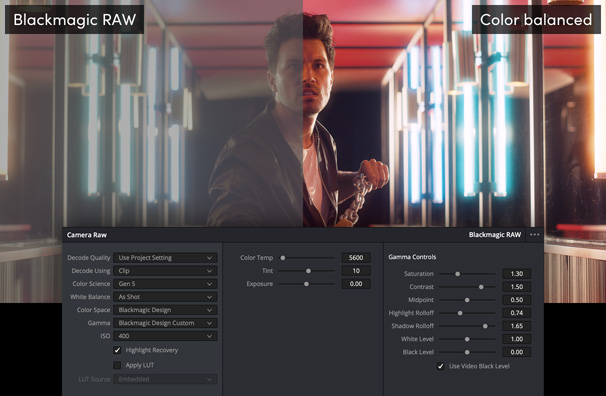Click the Exposure 0.00 value field
This screenshot has height=396, width=606.
[x=356, y=284]
